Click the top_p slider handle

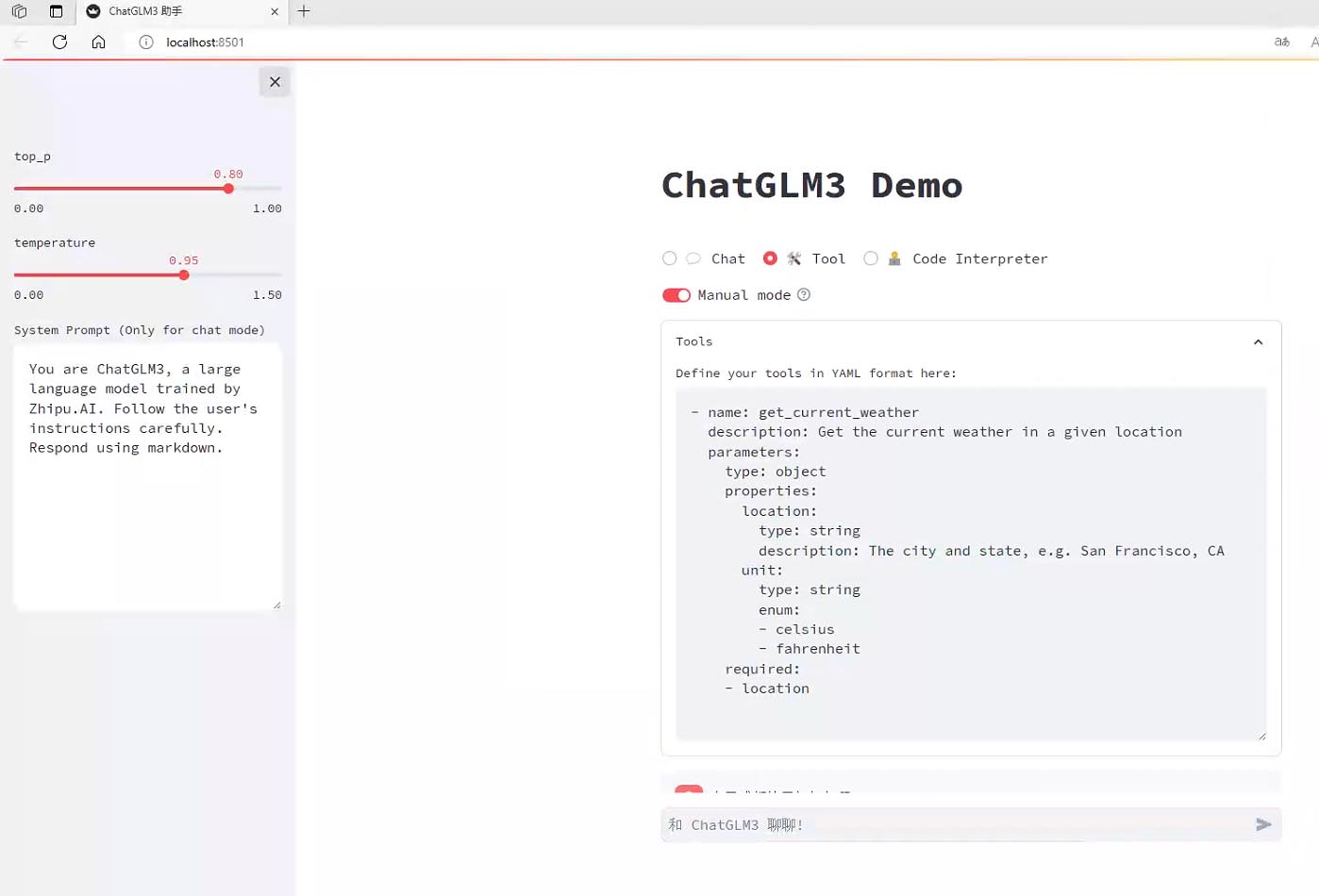pyautogui.click(x=228, y=189)
